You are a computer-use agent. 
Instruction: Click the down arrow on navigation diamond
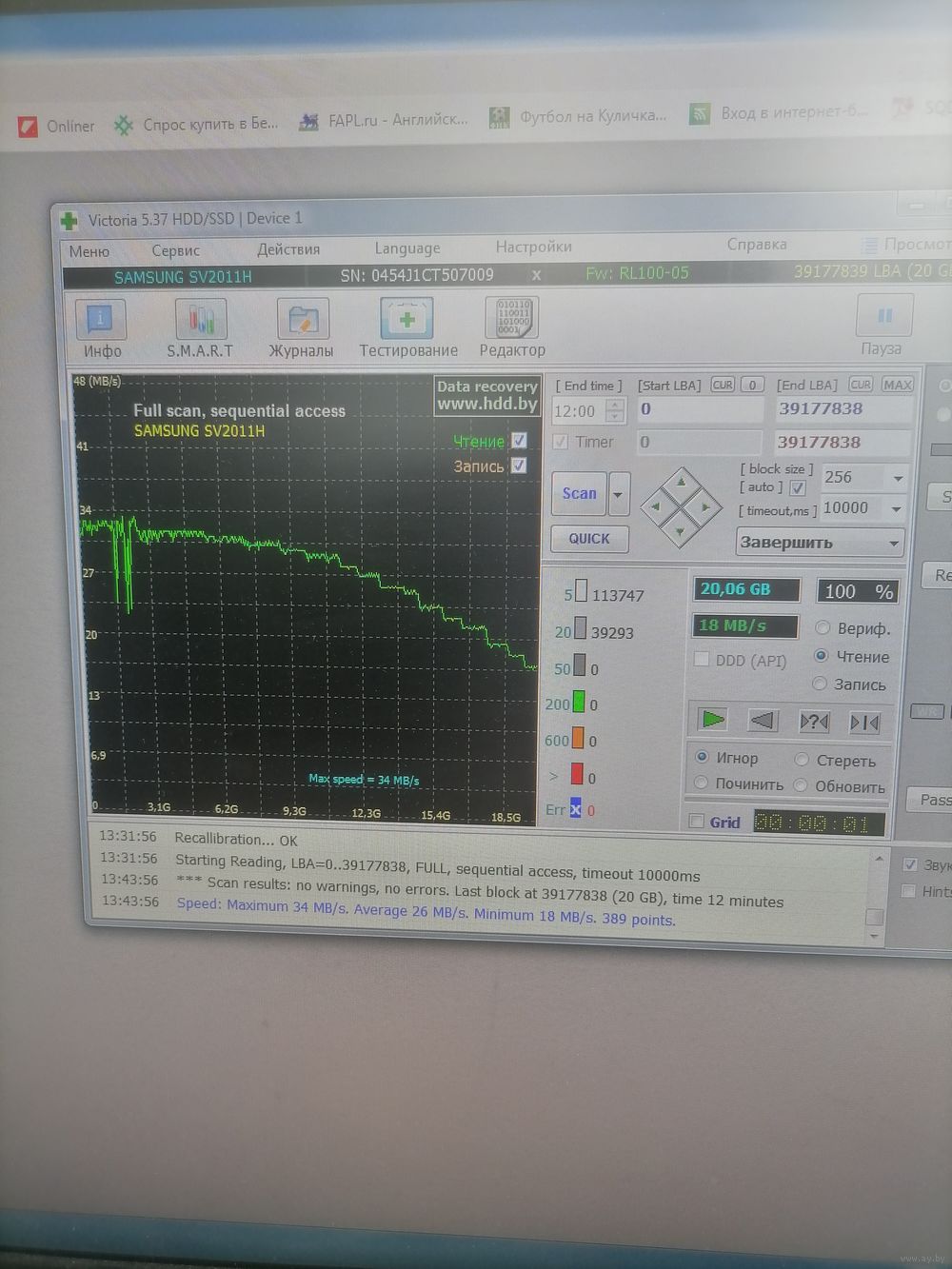[x=679, y=532]
